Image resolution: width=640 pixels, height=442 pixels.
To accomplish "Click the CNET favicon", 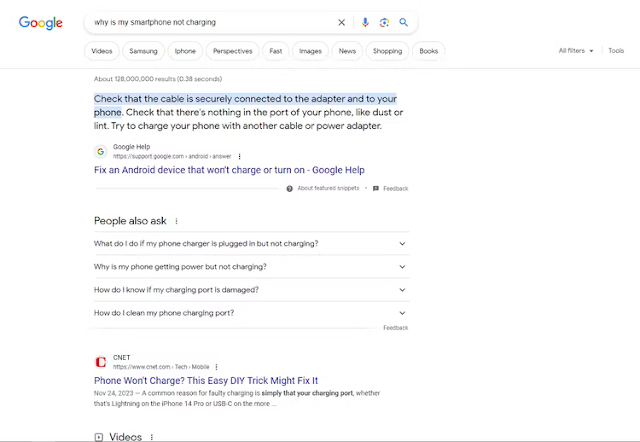I will [x=100, y=362].
